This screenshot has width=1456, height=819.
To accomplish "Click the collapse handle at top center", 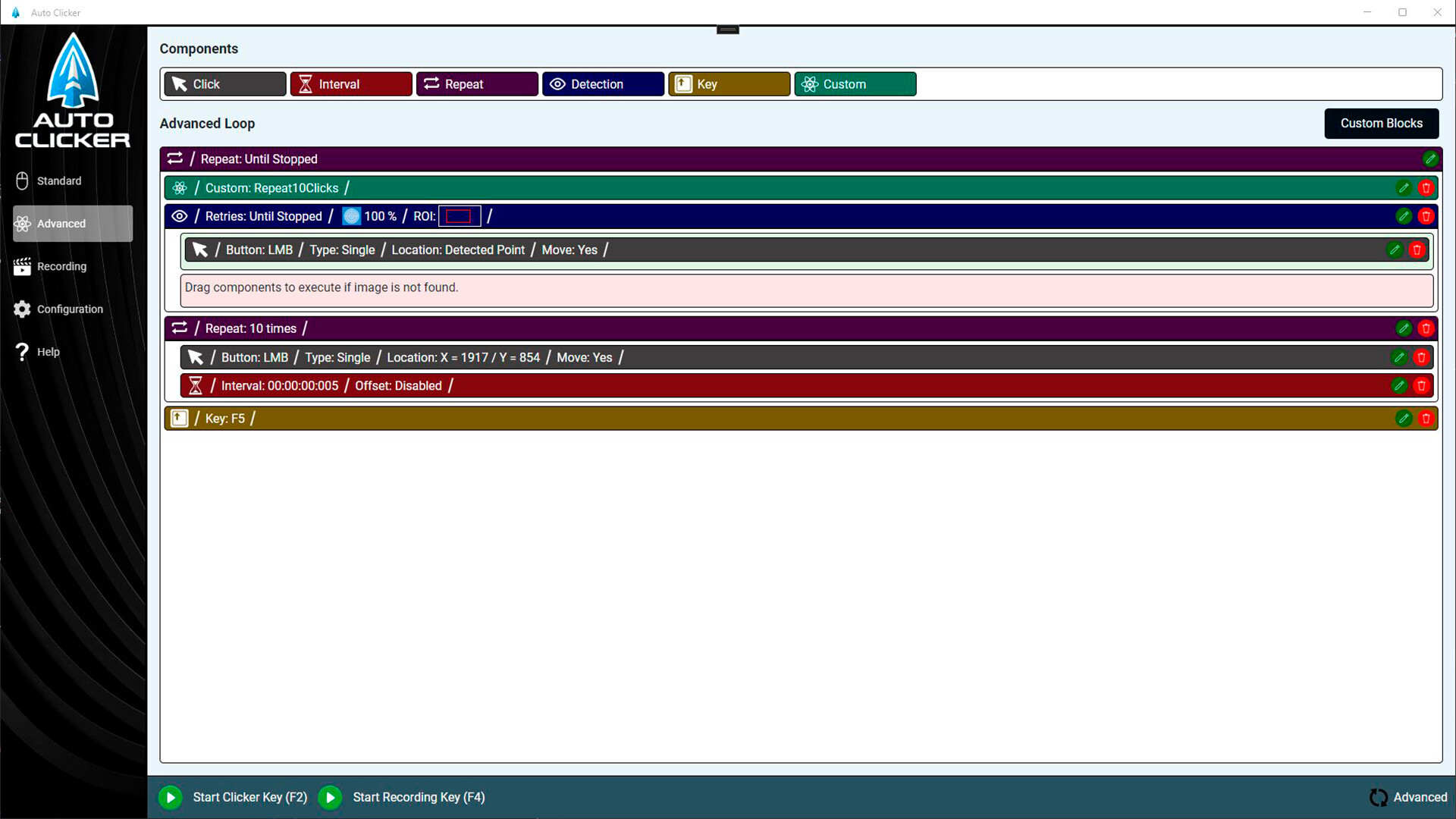I will coord(727,30).
